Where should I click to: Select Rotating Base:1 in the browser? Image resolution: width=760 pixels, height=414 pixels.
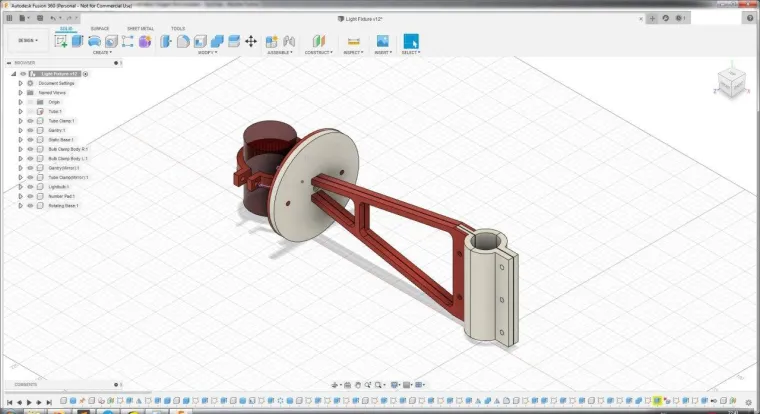point(62,206)
